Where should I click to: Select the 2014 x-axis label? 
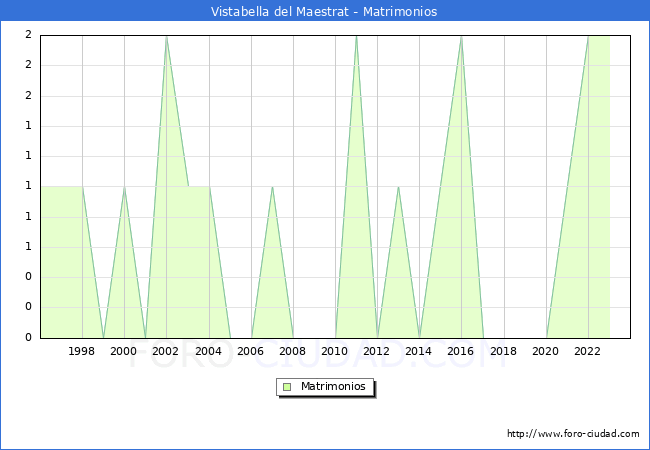coord(419,351)
